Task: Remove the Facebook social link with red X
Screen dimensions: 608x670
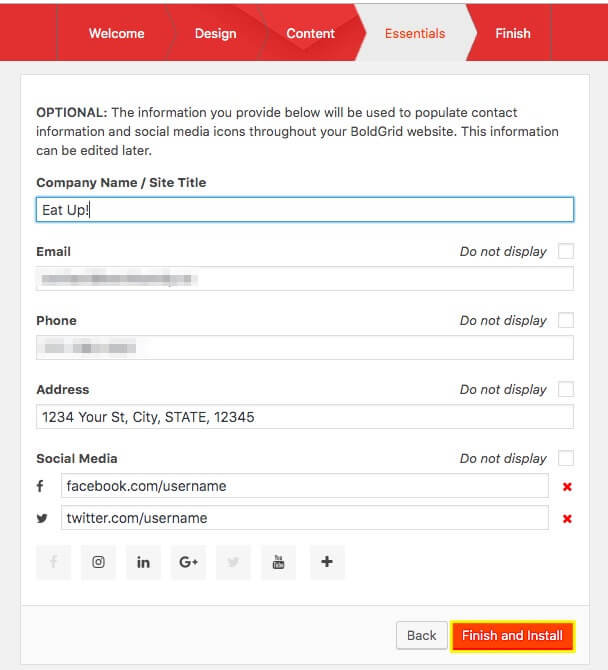Action: [567, 486]
